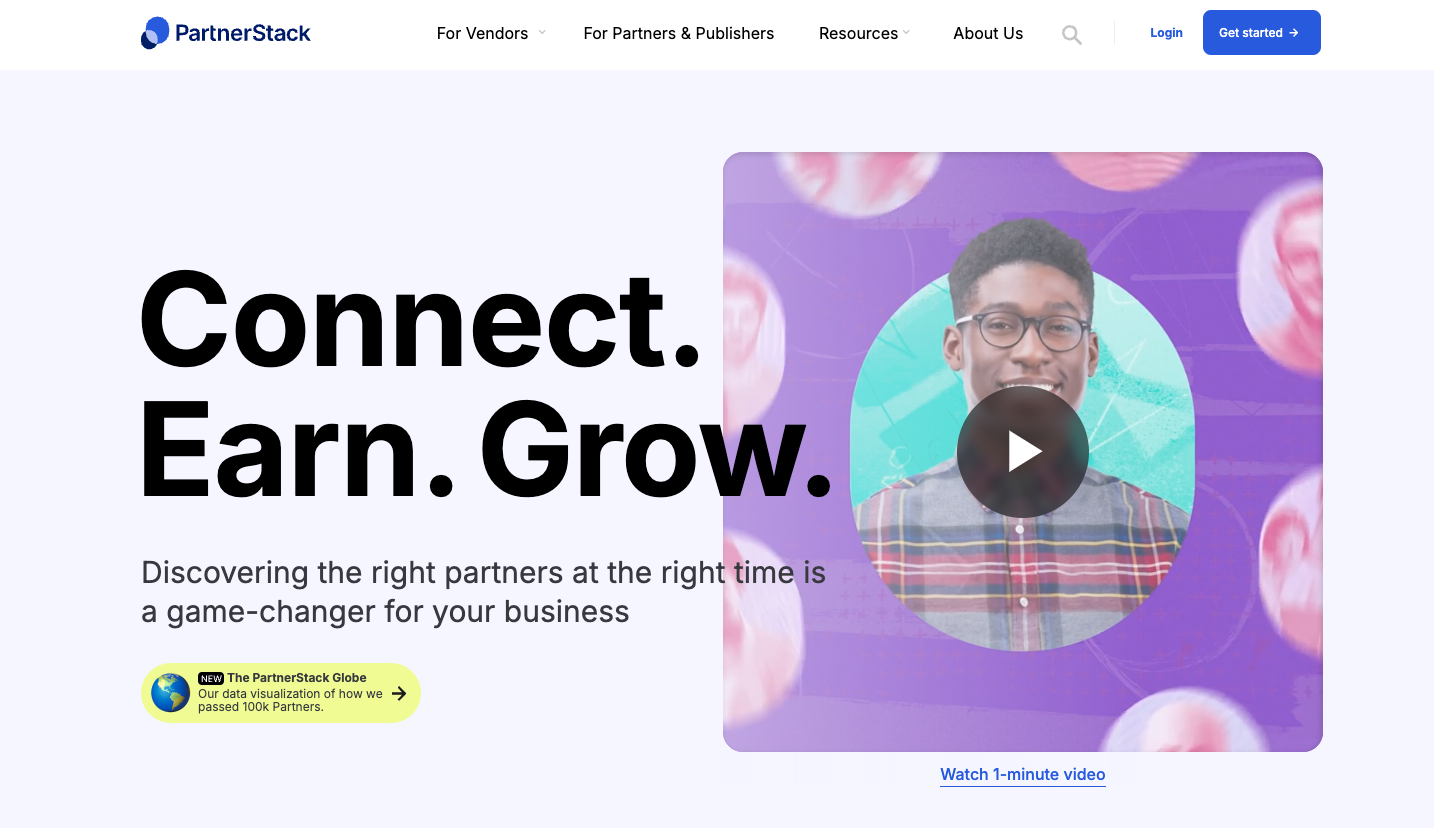This screenshot has height=828, width=1434.
Task: Follow the Watch 1-minute video link
Action: 1023,774
